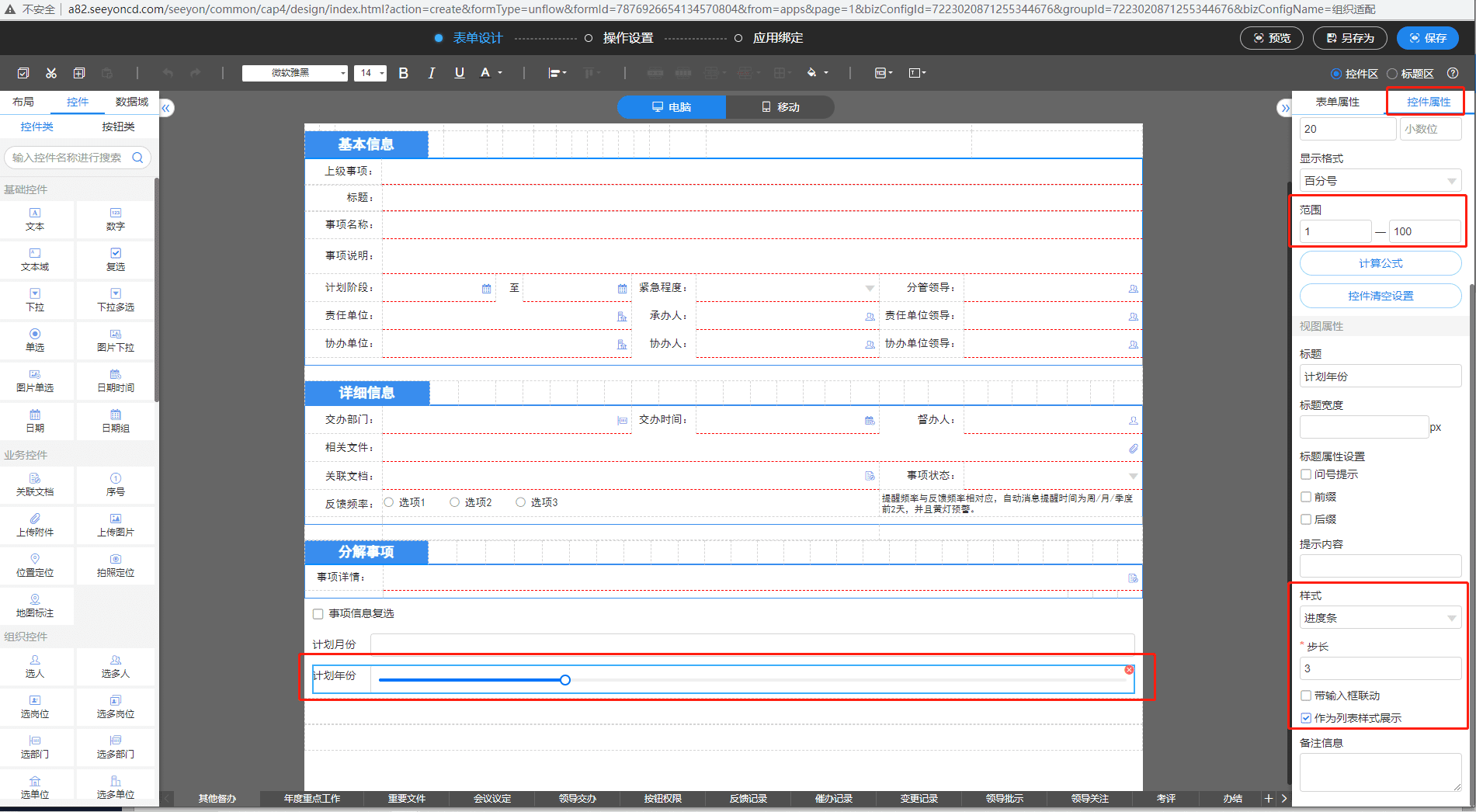Open the help question mark icon

1453,73
